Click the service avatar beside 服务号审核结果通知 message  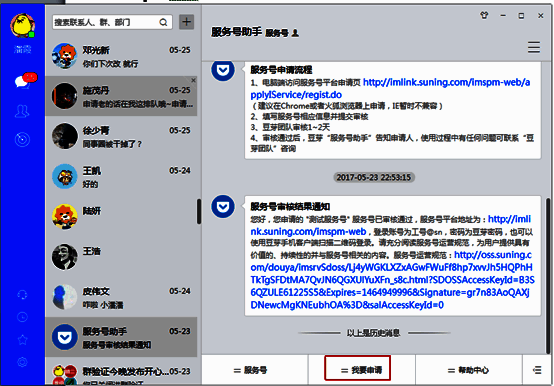click(223, 207)
